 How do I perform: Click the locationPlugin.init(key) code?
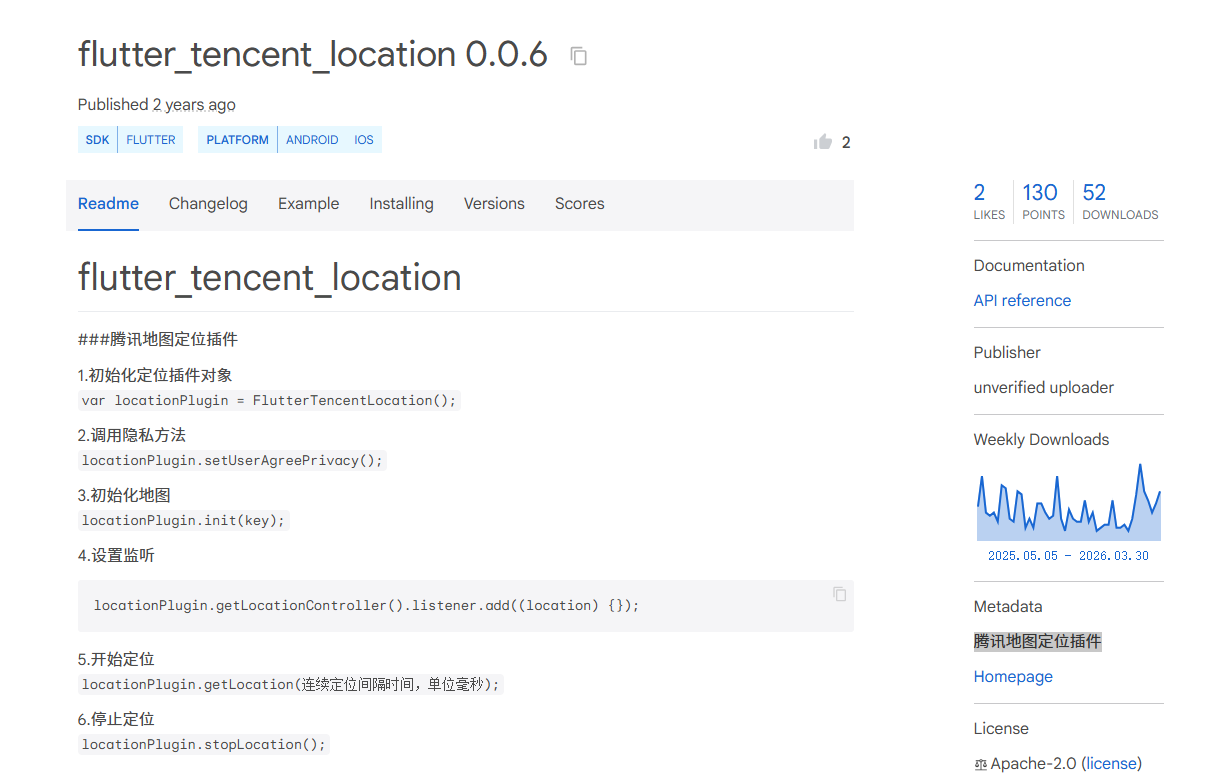[x=184, y=520]
